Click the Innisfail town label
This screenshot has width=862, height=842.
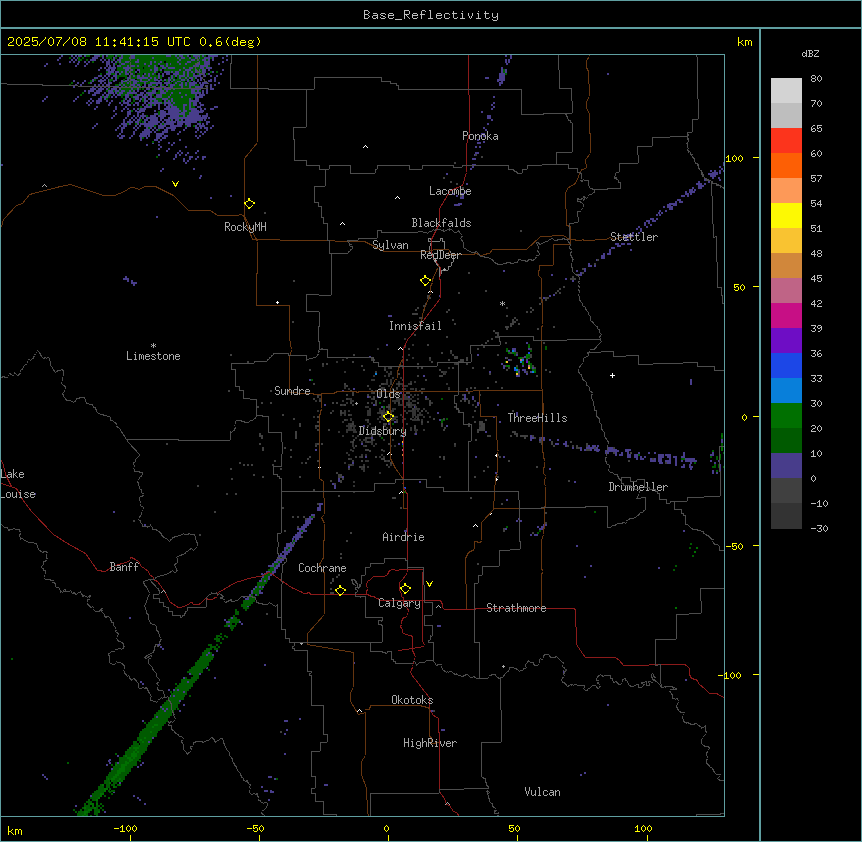415,326
